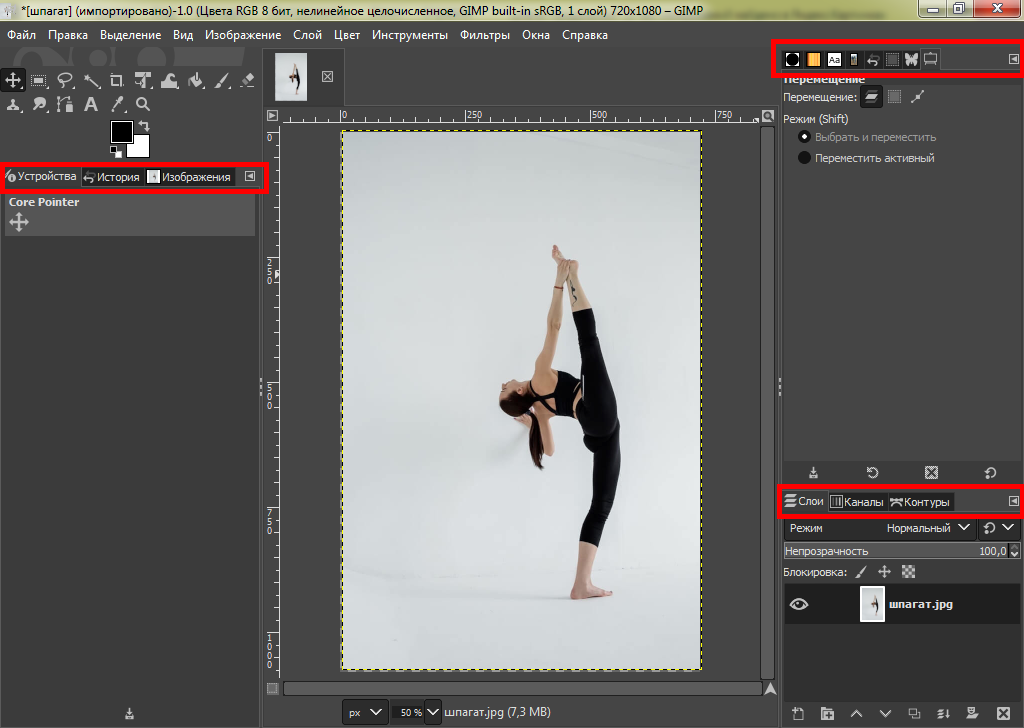Choose the Crop tool in toolbox
1024x728 pixels.
click(118, 81)
